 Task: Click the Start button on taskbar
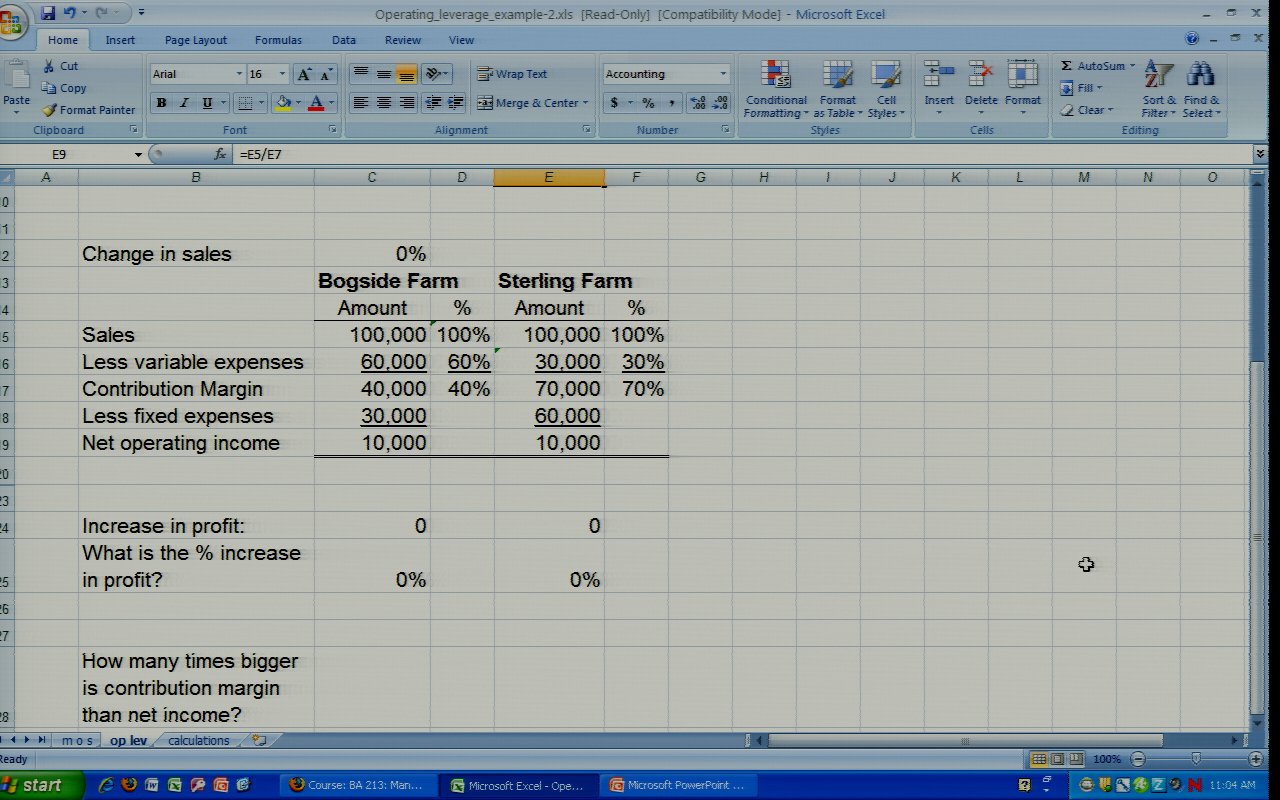pos(32,785)
